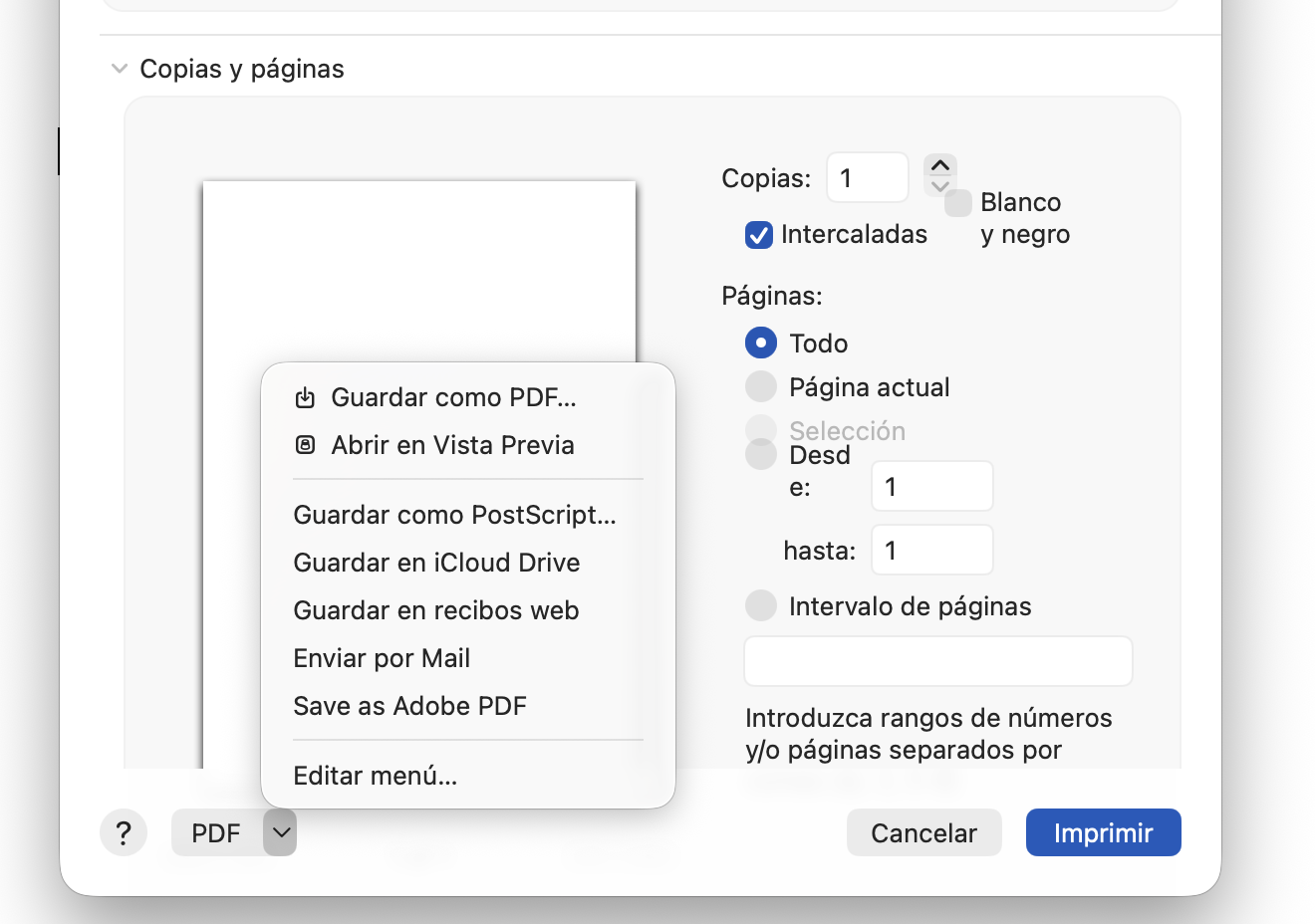1315x924 pixels.
Task: Select Enviar por Mail option
Action: [x=382, y=658]
